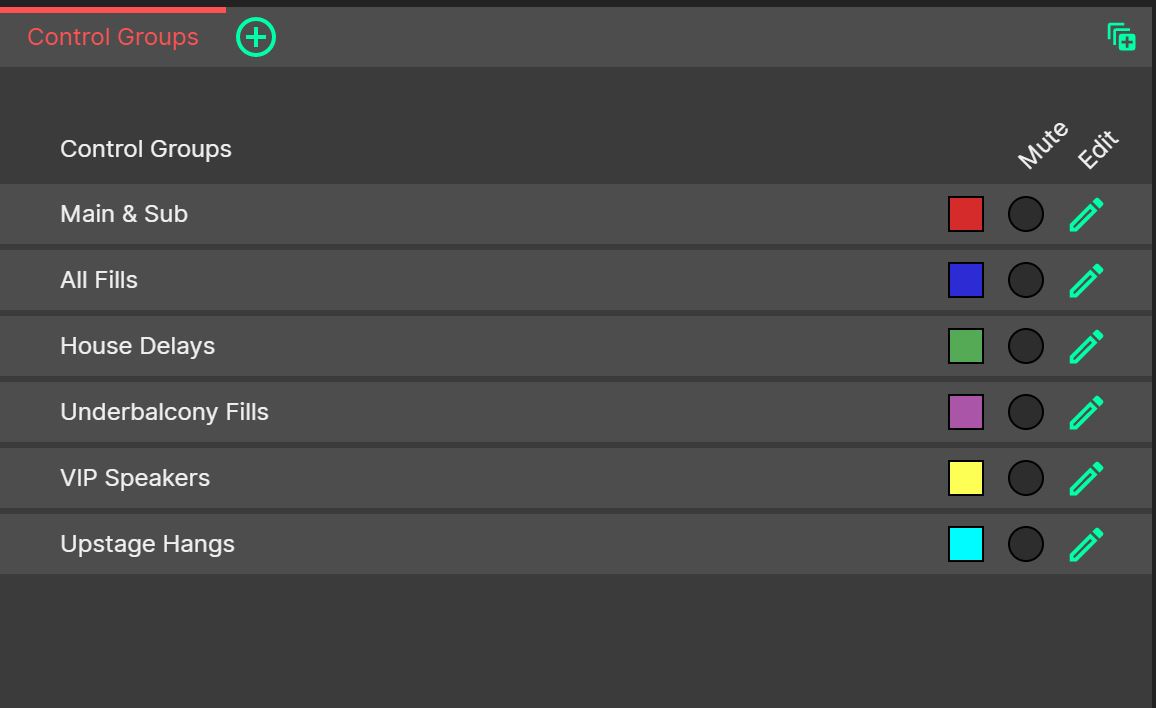The height and width of the screenshot is (708, 1156).
Task: Edit the Upstage Hangs control group
Action: 1085,544
